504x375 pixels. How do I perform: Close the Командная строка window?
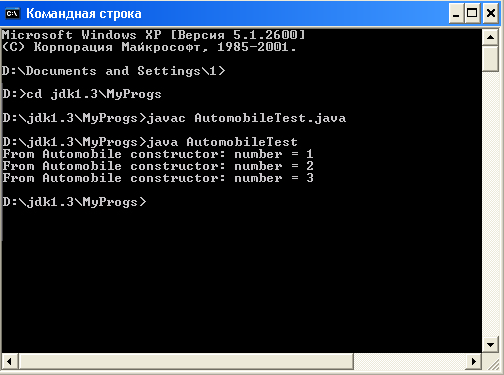coord(491,14)
